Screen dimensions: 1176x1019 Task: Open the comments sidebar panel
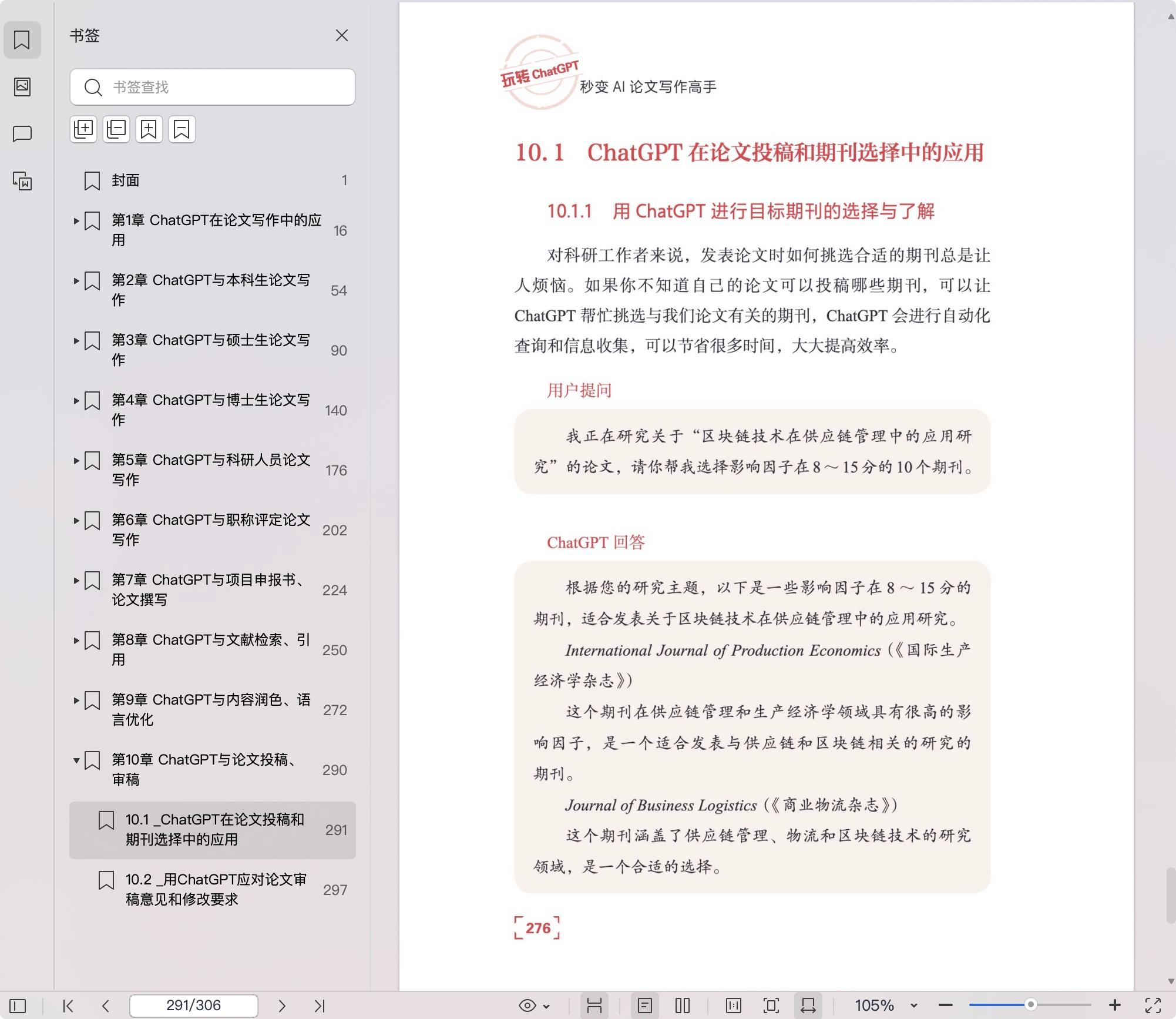tap(22, 134)
